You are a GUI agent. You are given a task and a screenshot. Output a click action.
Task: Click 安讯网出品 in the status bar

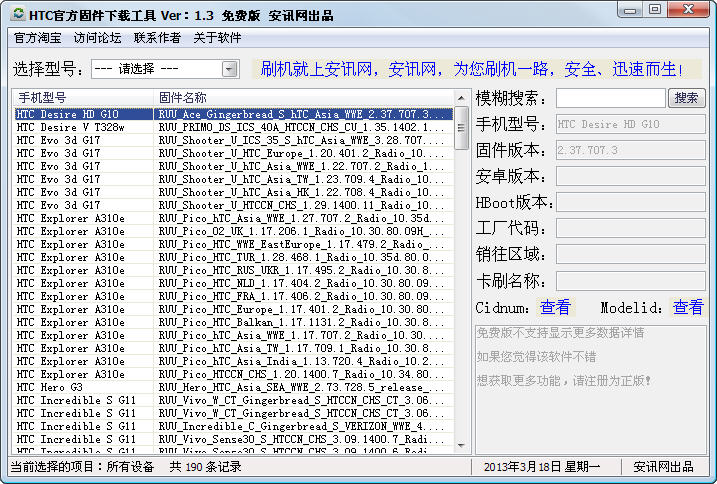pyautogui.click(x=663, y=467)
